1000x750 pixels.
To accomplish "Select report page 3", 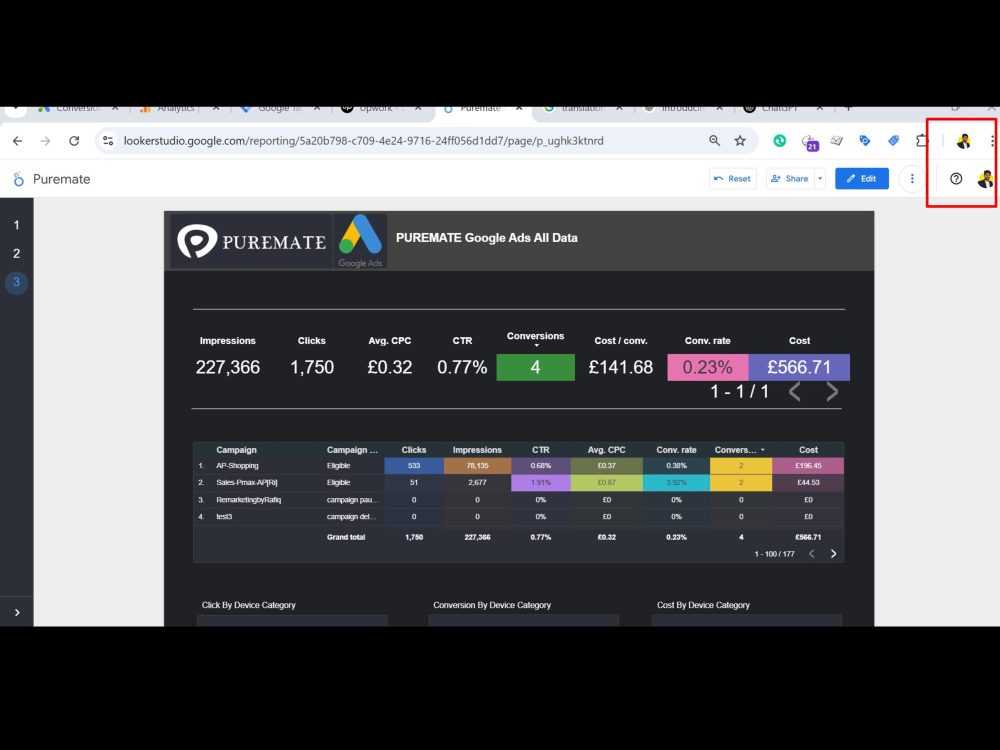I will [x=17, y=282].
